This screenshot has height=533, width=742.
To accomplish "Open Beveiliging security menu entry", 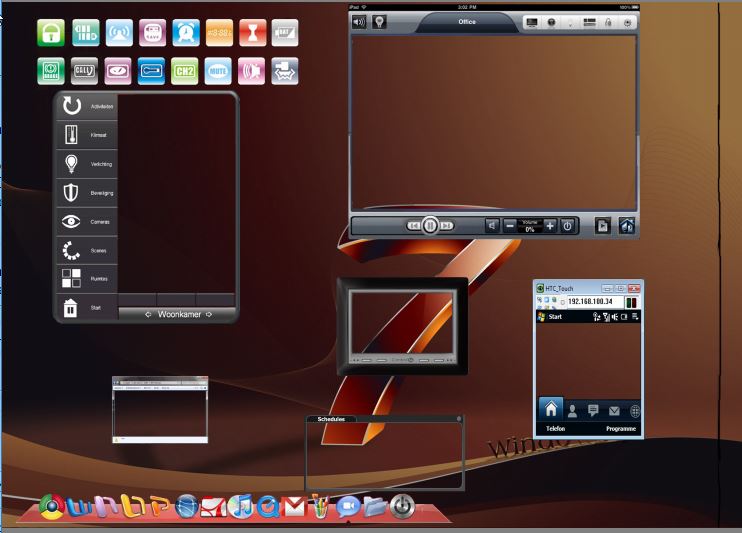I will pos(87,193).
